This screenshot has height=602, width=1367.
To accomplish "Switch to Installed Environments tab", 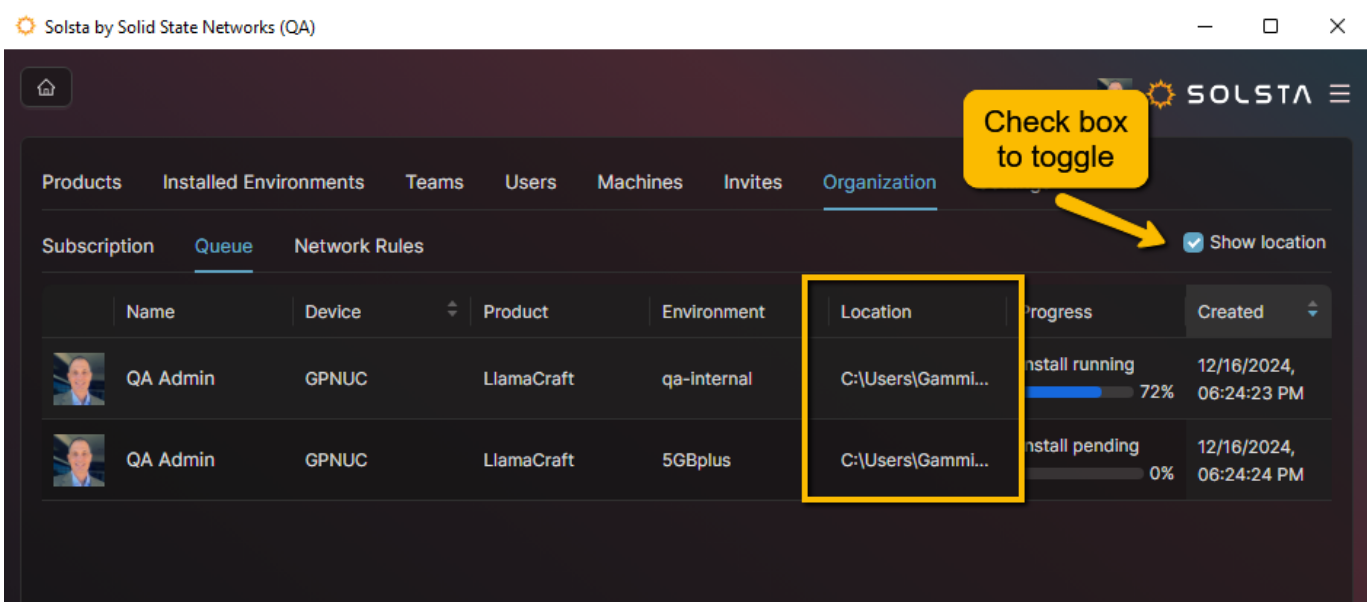I will point(263,182).
